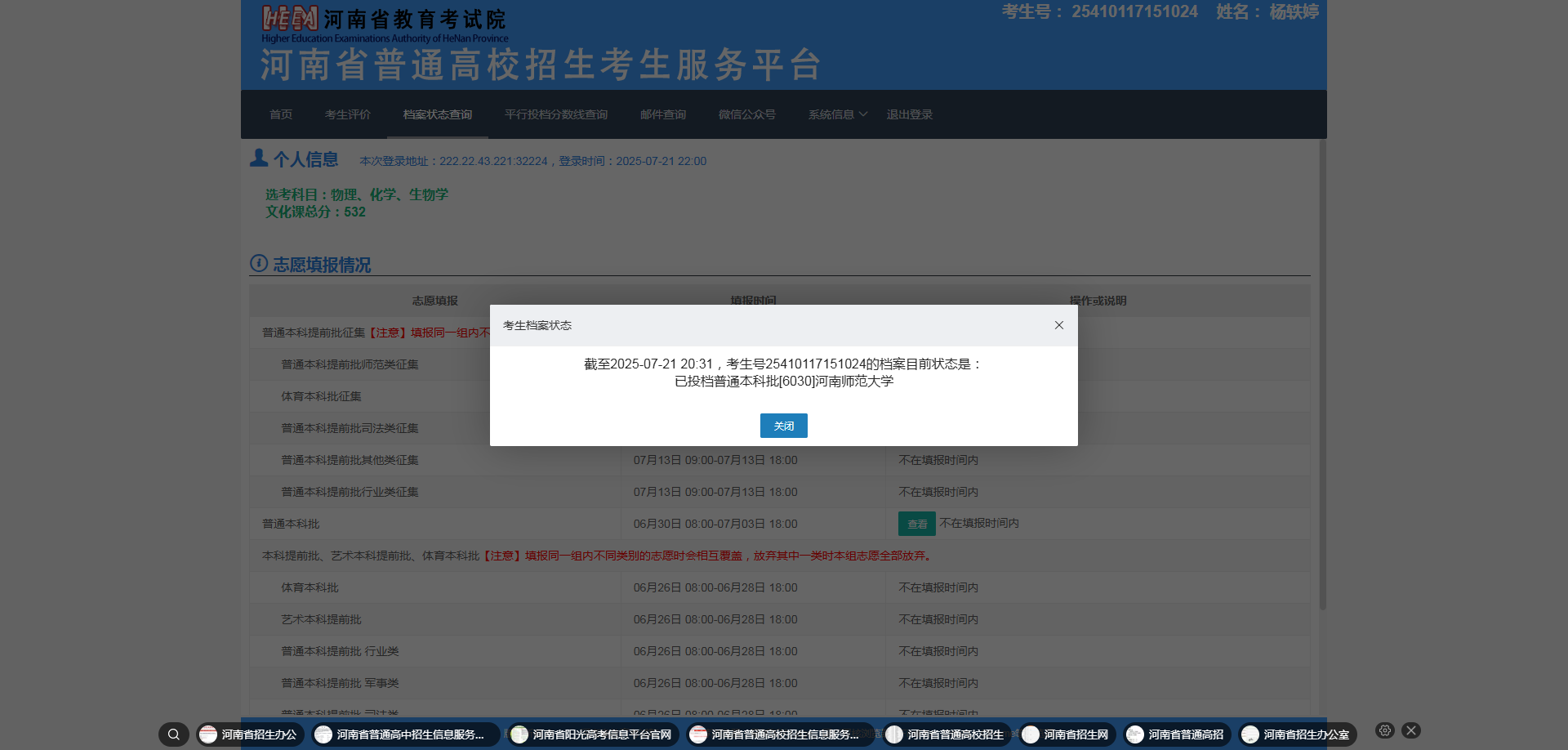Click the info icon beside 志愿填报情况
1568x750 pixels.
pyautogui.click(x=259, y=263)
